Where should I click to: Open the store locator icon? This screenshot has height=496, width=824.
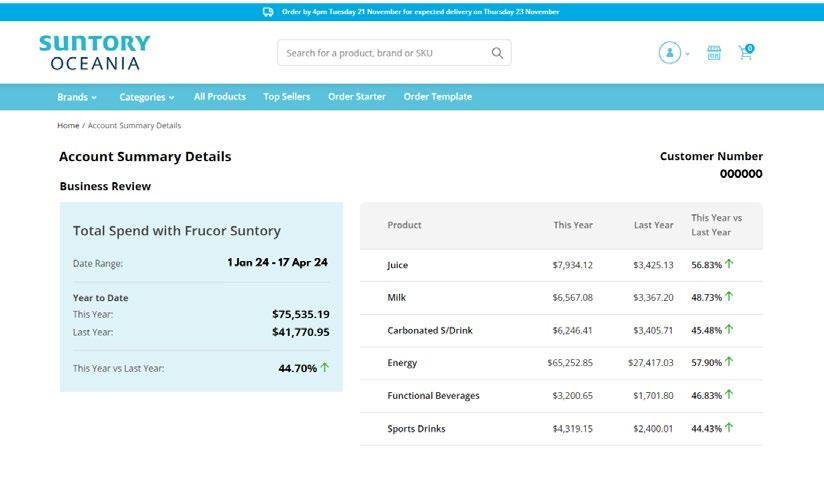pos(714,53)
